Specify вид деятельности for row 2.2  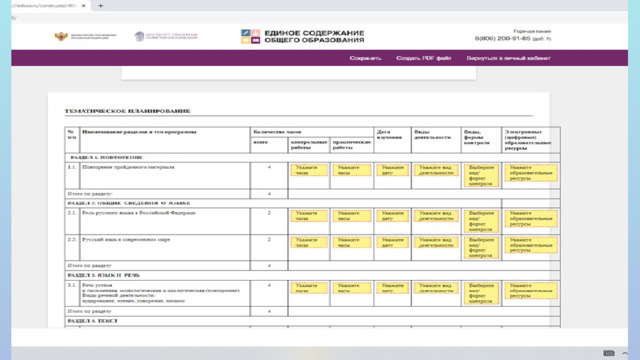click(x=436, y=242)
